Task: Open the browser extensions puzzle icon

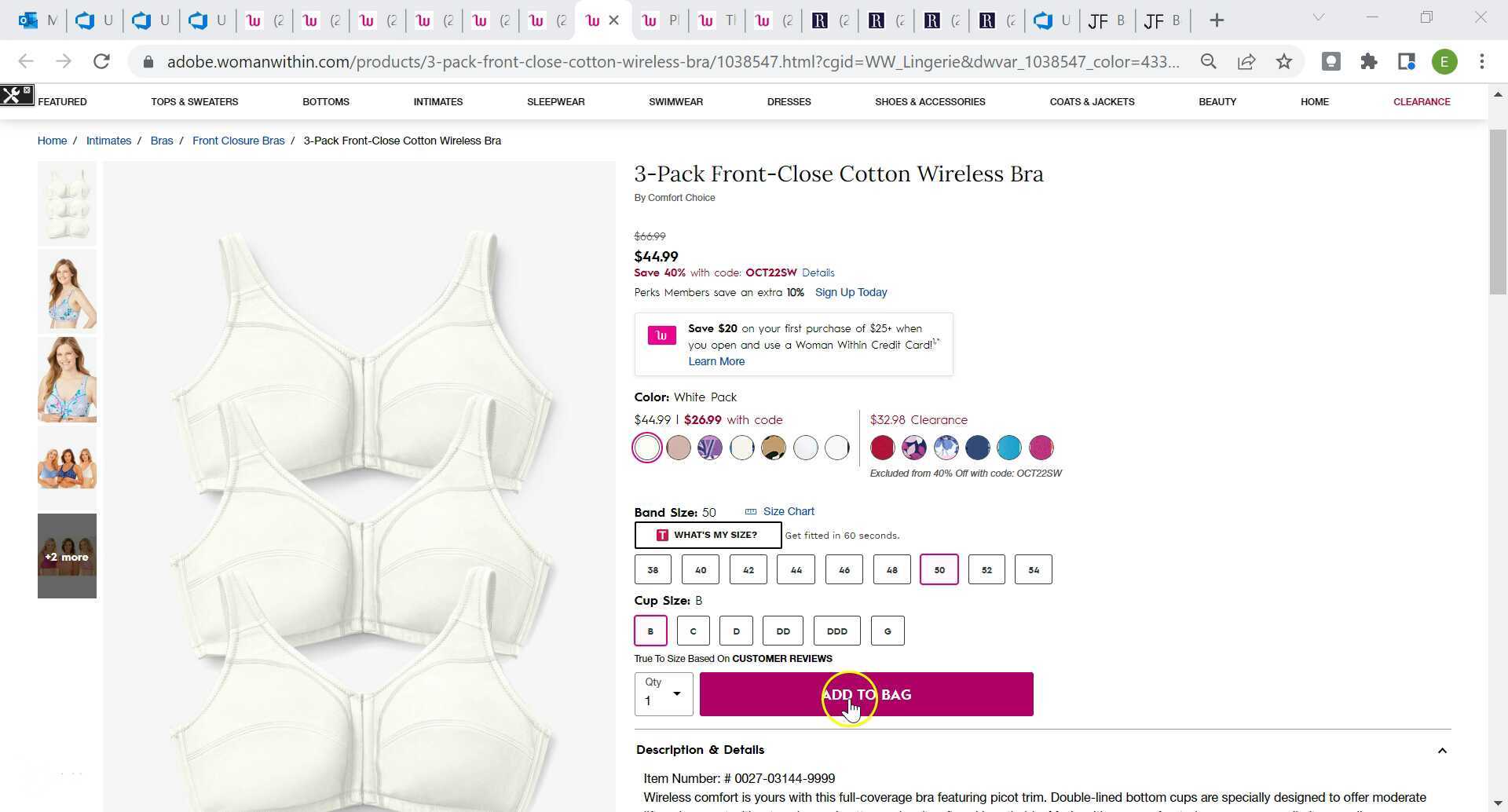Action: 1369,61
